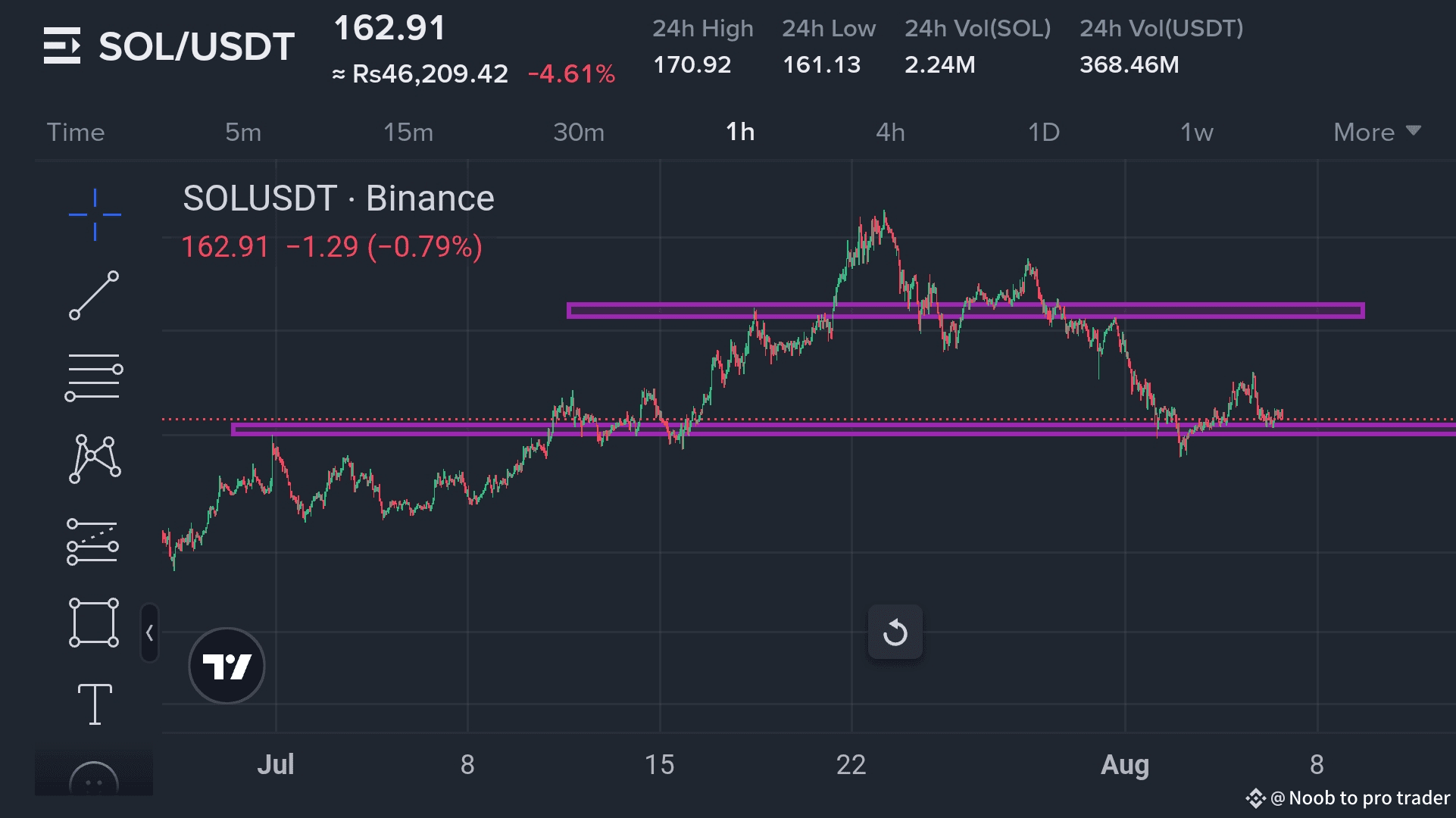Select the text annotation tool
Viewport: 1456px width, 818px height.
tap(94, 704)
